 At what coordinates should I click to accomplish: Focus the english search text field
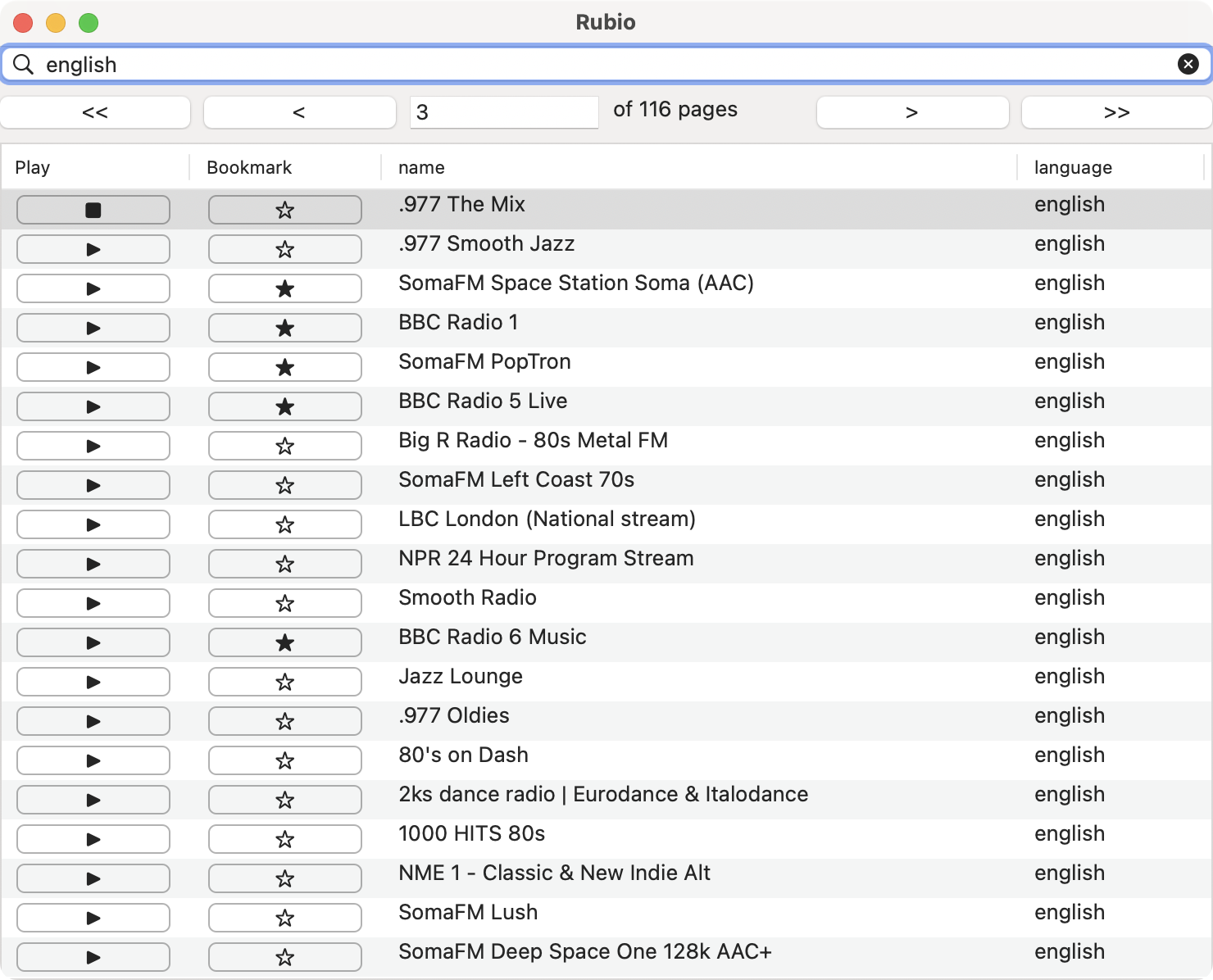click(606, 64)
